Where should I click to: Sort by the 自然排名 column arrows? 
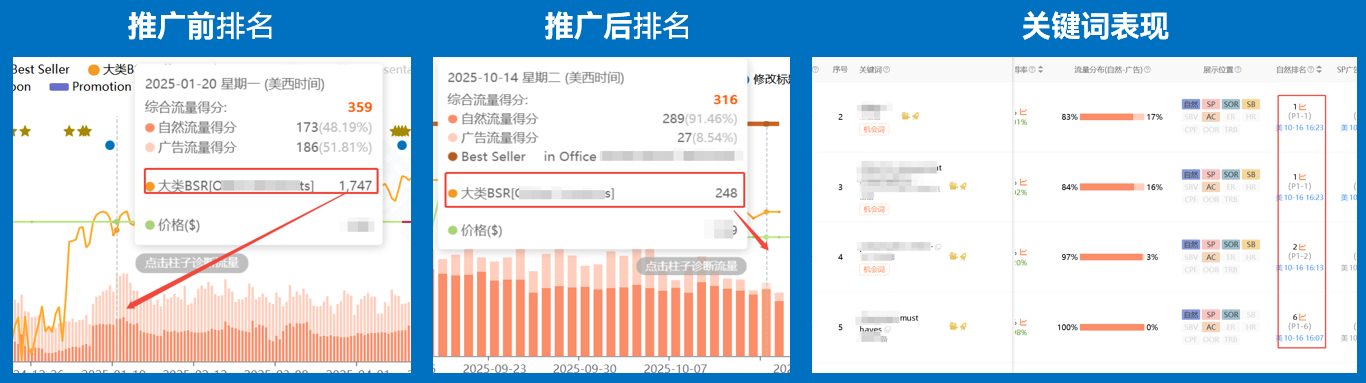pyautogui.click(x=1320, y=70)
